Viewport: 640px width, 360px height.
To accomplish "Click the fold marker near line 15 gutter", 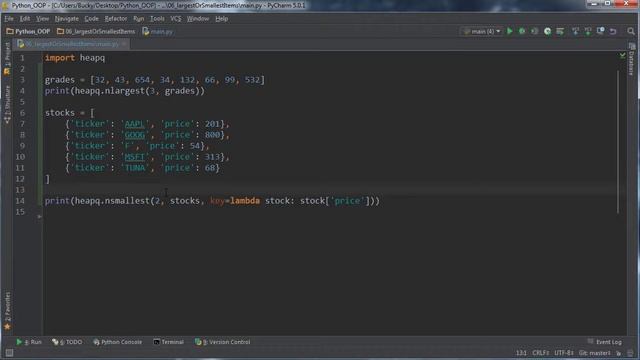I will (x=40, y=216).
